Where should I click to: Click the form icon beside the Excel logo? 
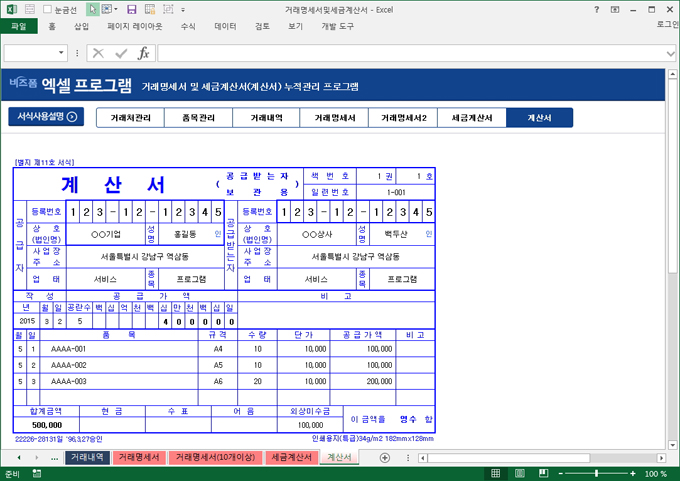[29, 9]
